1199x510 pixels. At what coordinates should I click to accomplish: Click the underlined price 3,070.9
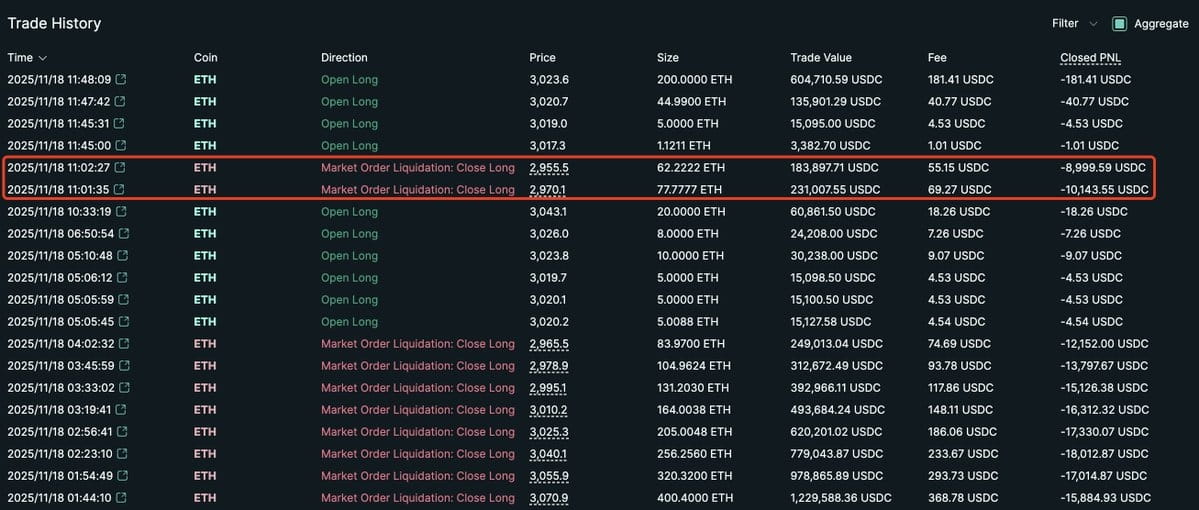549,498
